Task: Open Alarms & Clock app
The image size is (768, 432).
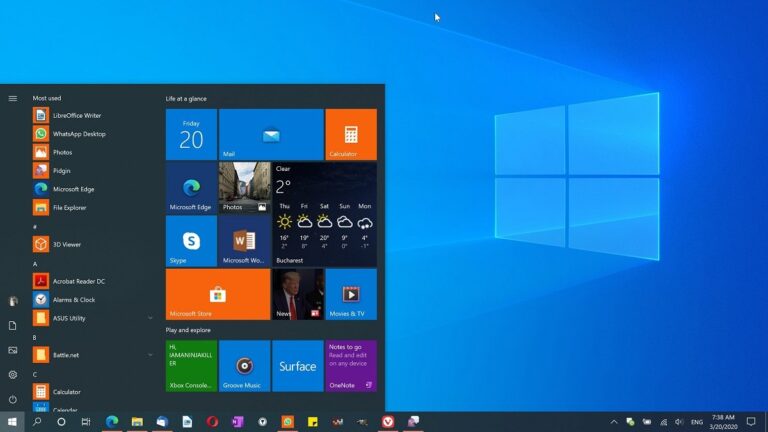Action: [x=93, y=300]
